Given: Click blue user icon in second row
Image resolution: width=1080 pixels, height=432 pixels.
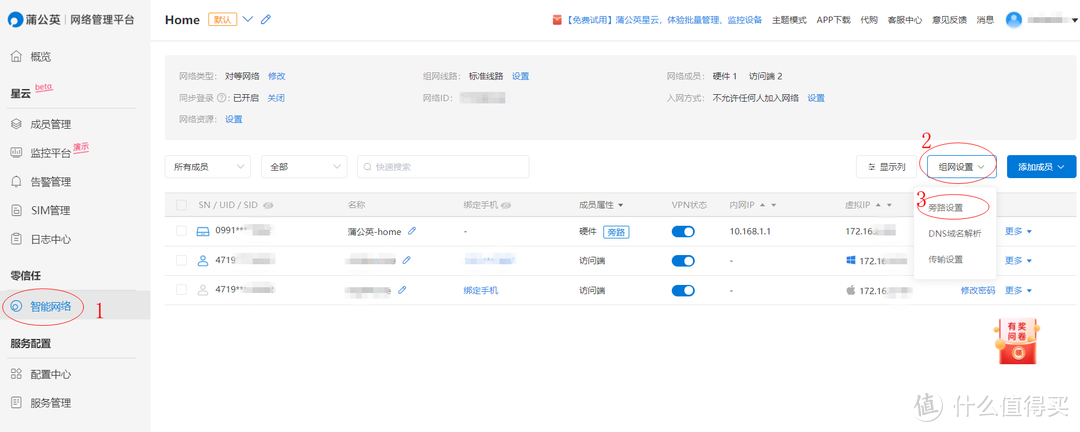Looking at the screenshot, I should pyautogui.click(x=202, y=260).
